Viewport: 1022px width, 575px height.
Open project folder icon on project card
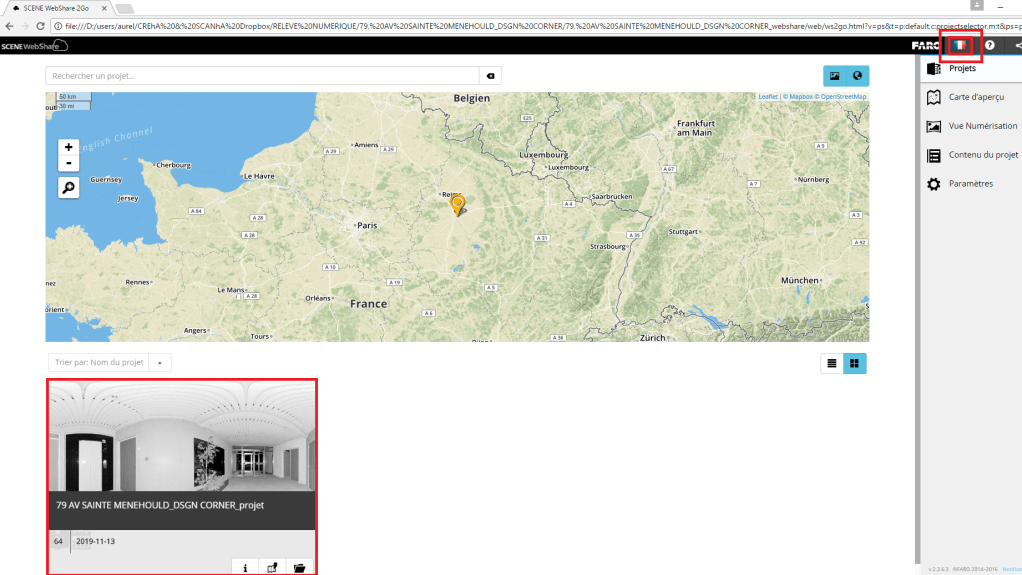pyautogui.click(x=299, y=567)
